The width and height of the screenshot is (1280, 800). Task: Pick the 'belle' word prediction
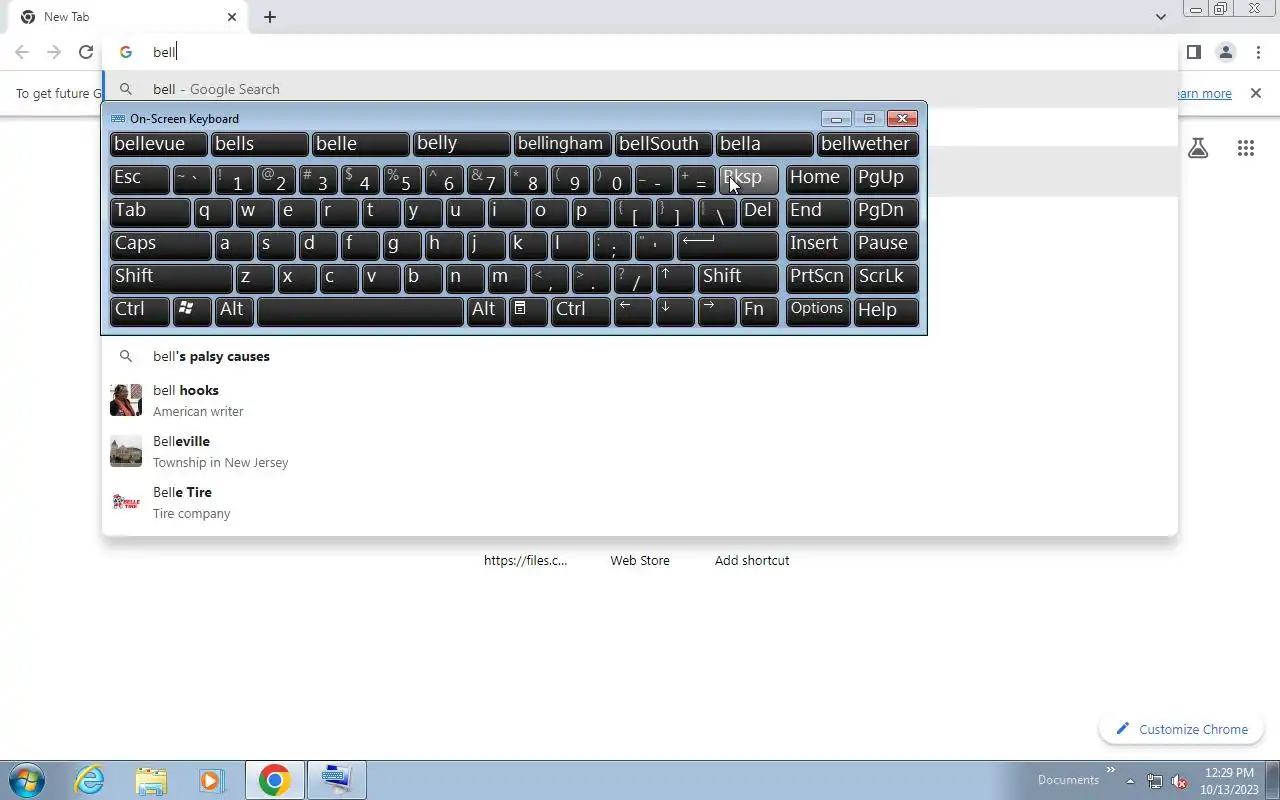[360, 144]
